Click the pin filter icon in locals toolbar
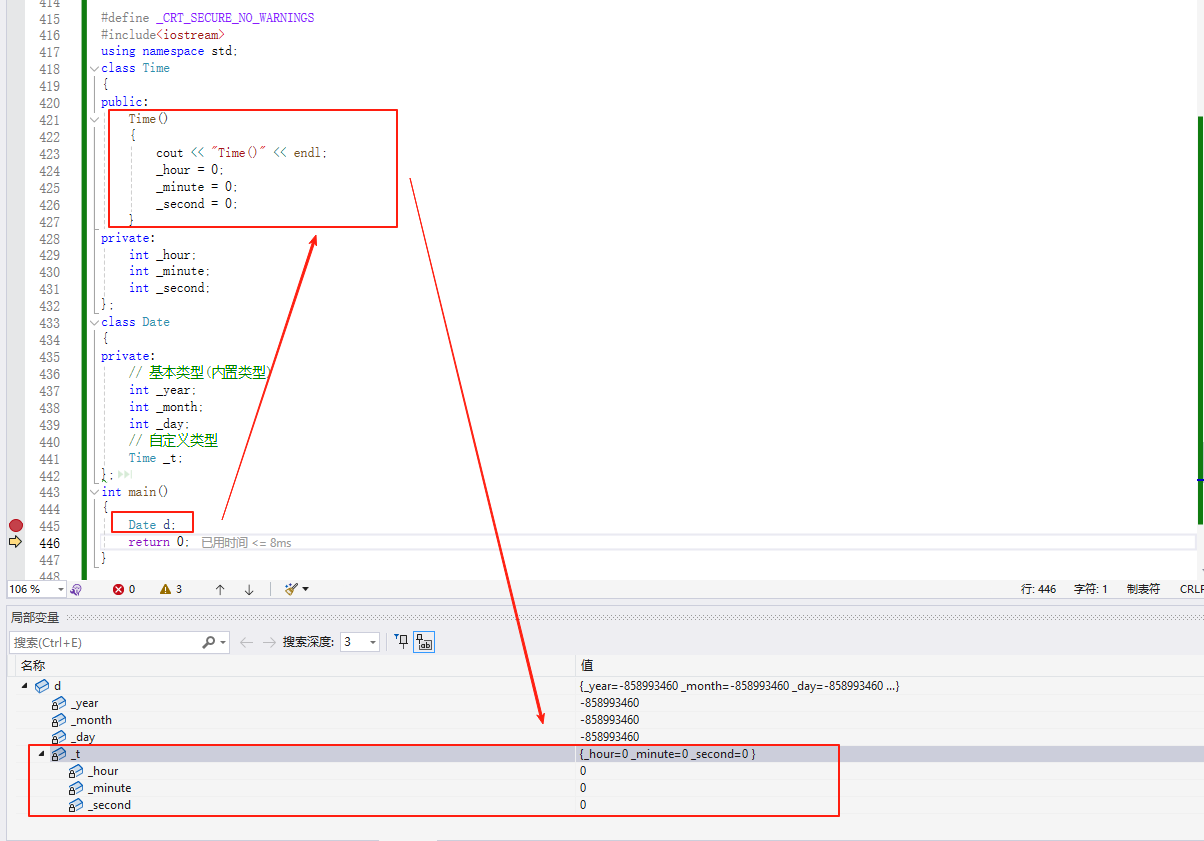The image size is (1204, 841). pyautogui.click(x=402, y=642)
